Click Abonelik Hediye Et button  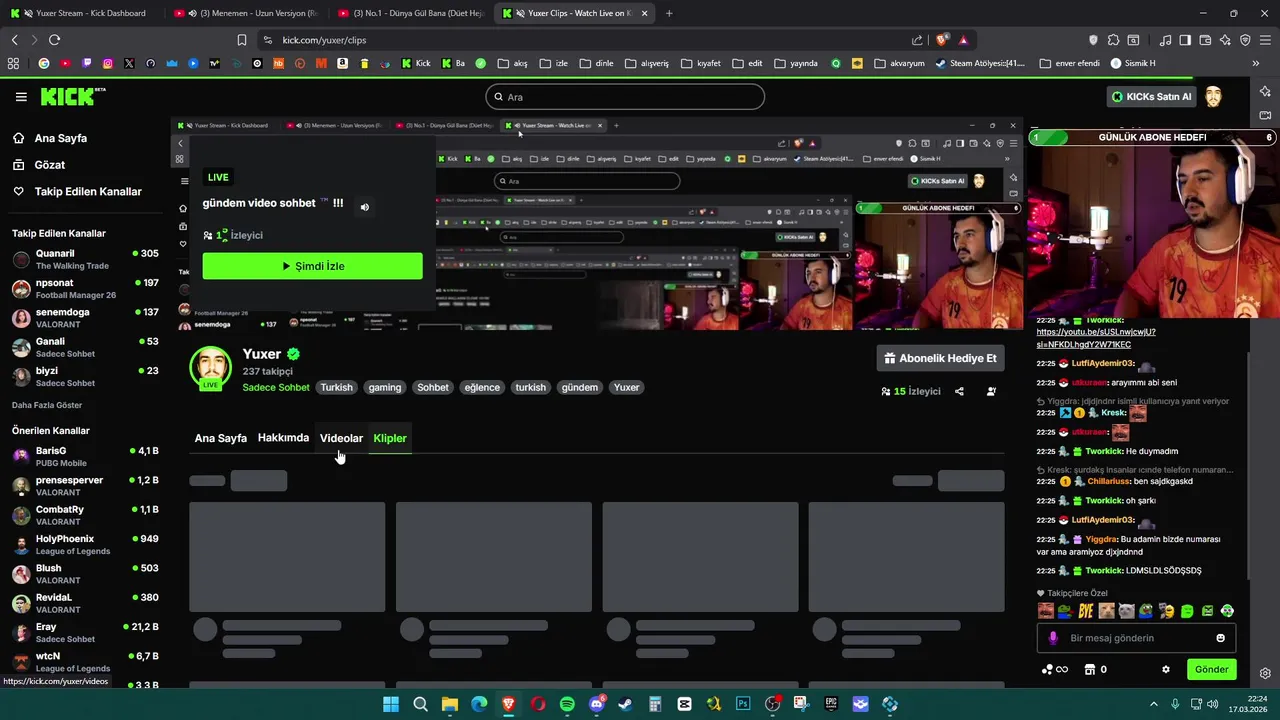pyautogui.click(x=940, y=358)
